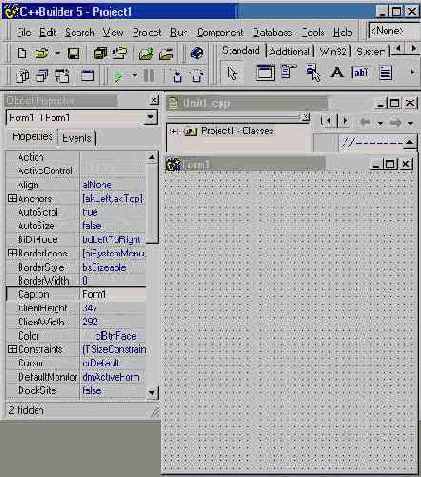Click the Color property value clBtnFace

click(x=113, y=336)
